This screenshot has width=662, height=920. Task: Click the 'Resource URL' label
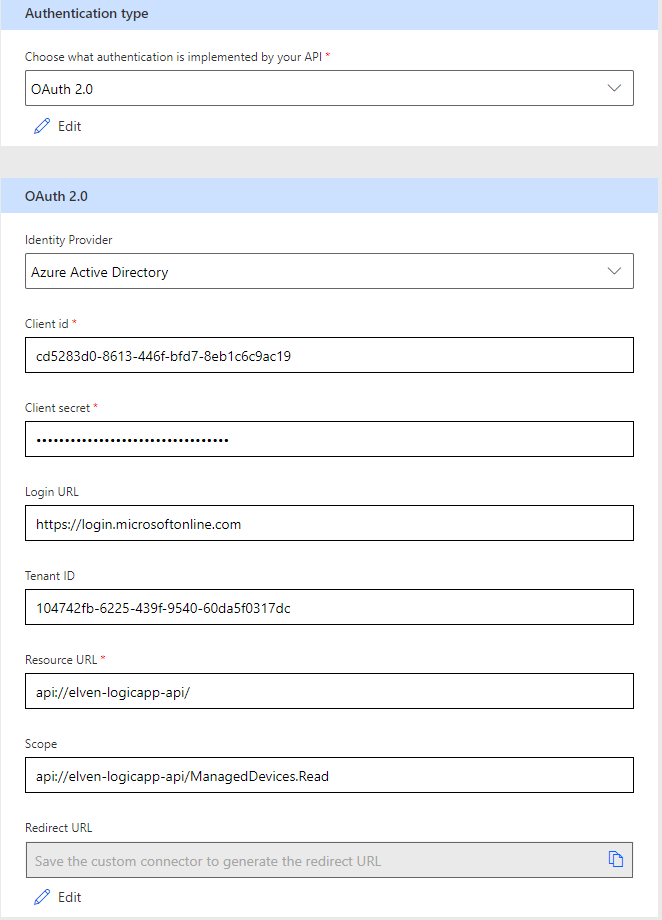[61, 659]
